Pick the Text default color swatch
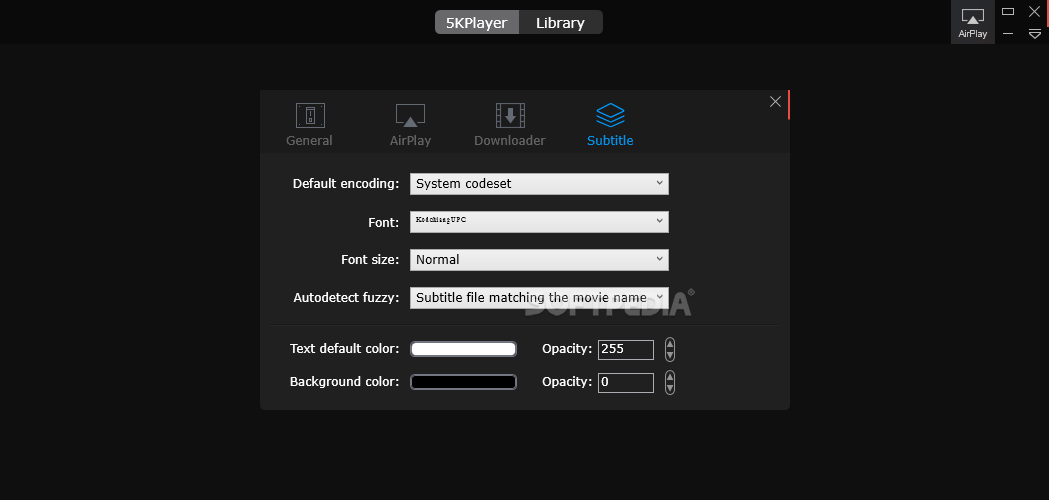This screenshot has width=1049, height=500. [463, 349]
